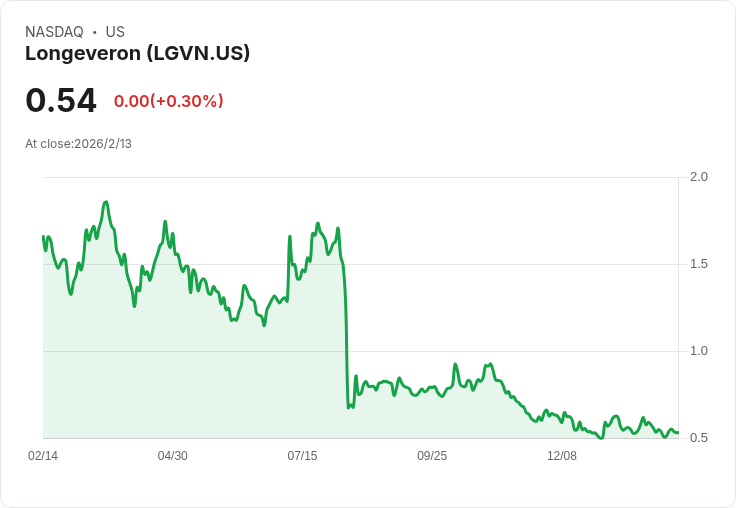This screenshot has width=736, height=508.
Task: Select the 1.5 y-axis label
Action: point(698,264)
